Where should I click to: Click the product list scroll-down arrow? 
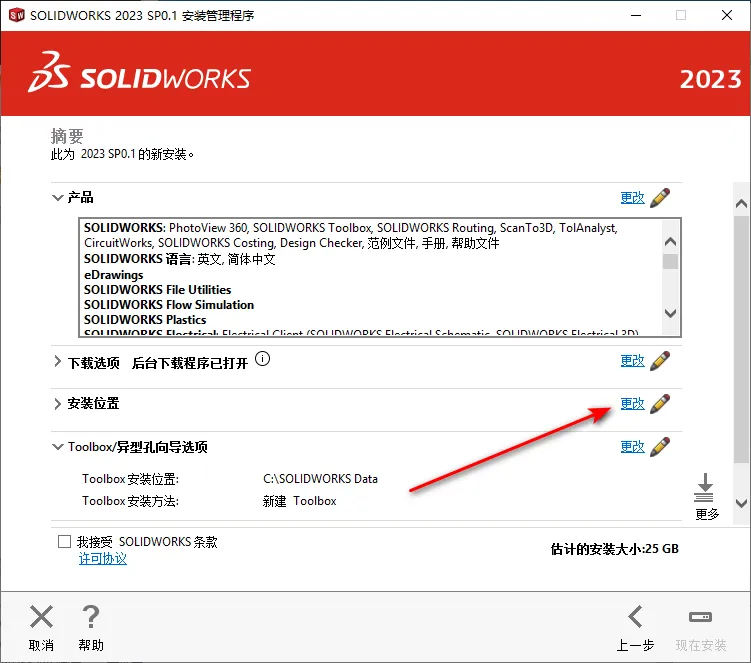click(671, 313)
